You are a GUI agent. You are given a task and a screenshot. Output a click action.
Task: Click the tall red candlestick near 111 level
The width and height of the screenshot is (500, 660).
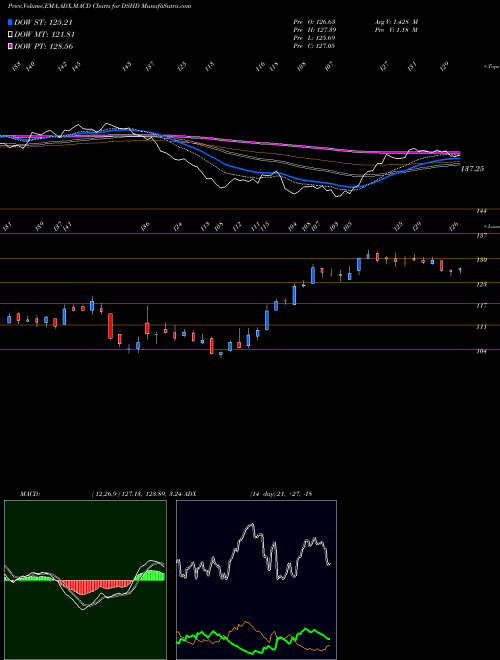[111, 326]
